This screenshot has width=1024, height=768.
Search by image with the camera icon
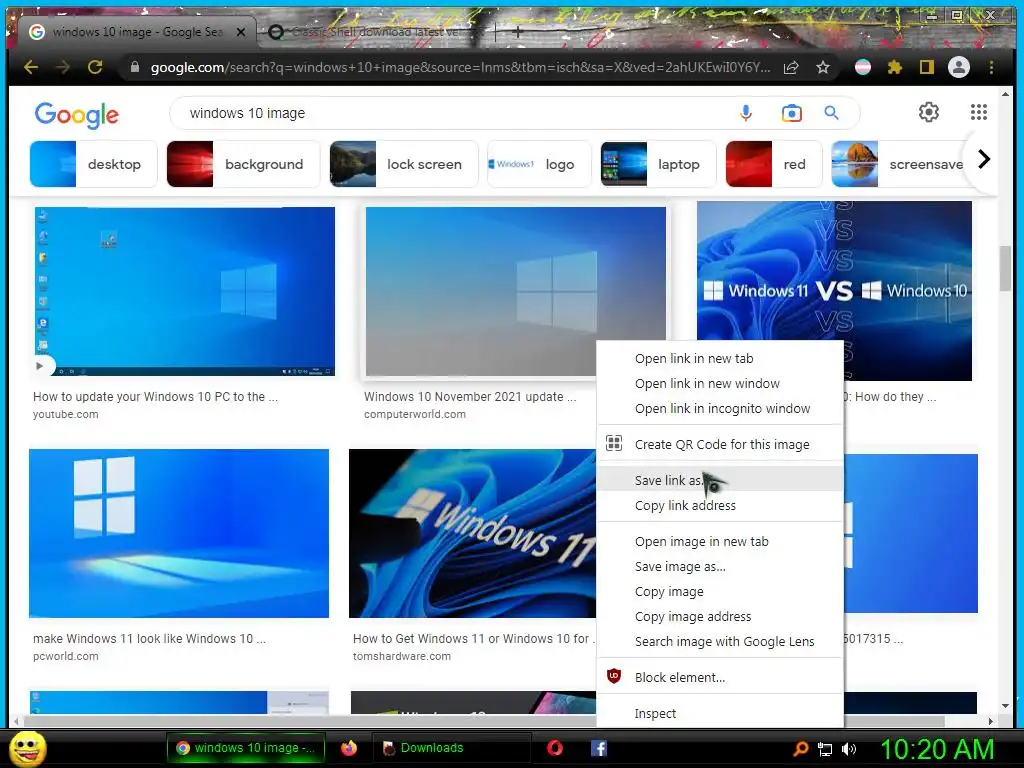pyautogui.click(x=792, y=113)
